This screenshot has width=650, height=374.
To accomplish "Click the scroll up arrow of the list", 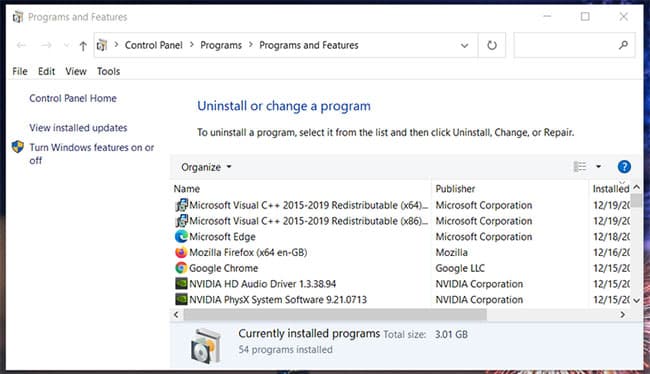I will point(636,187).
